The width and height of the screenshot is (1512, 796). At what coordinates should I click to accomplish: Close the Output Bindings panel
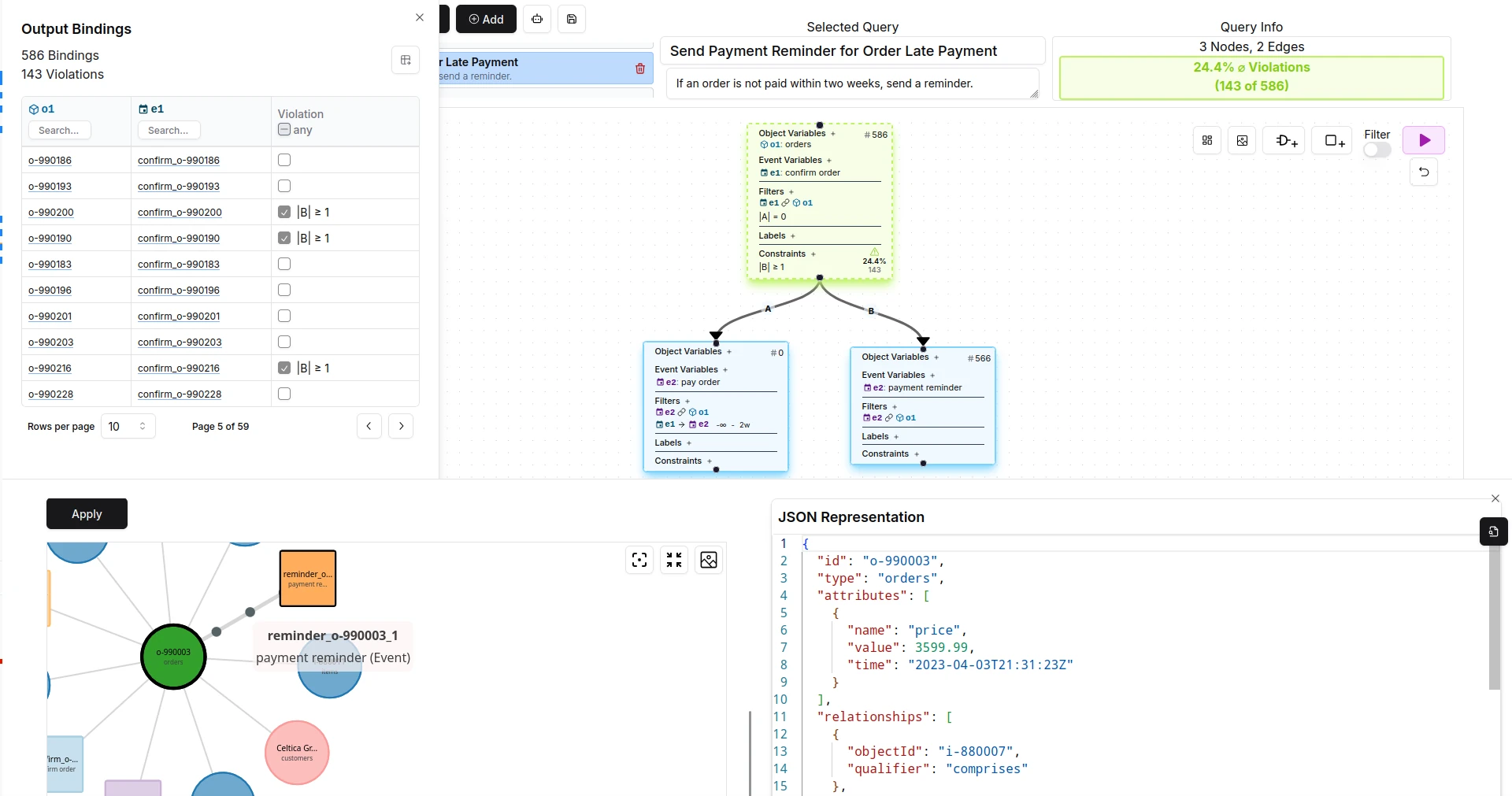pos(420,17)
